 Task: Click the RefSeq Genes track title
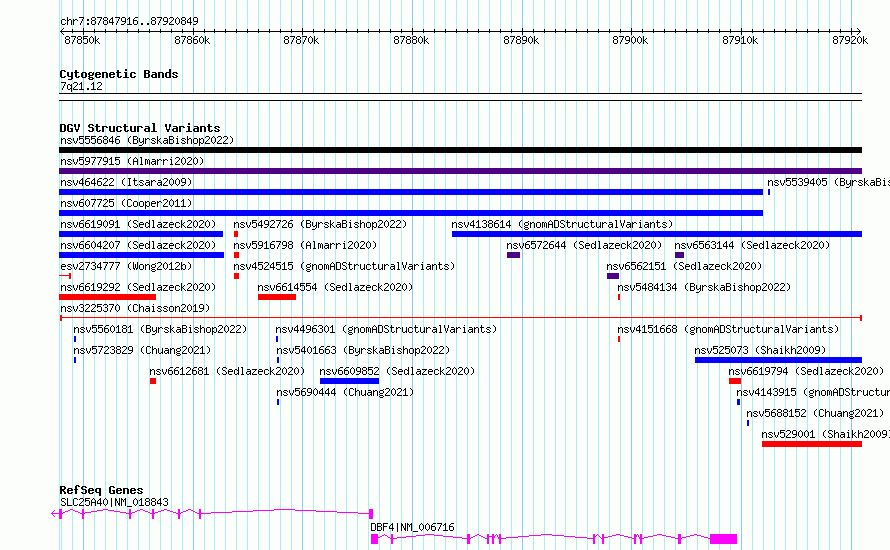click(101, 490)
